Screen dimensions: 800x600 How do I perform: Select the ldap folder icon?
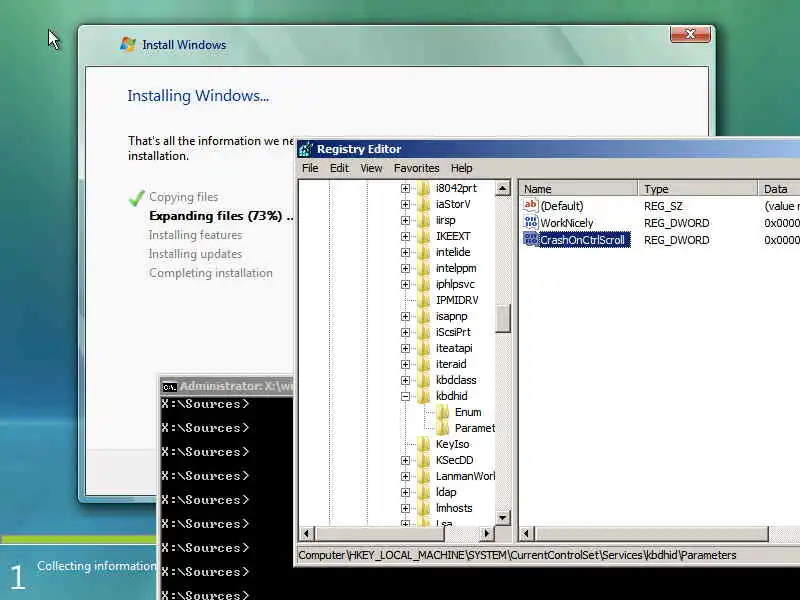pos(423,492)
